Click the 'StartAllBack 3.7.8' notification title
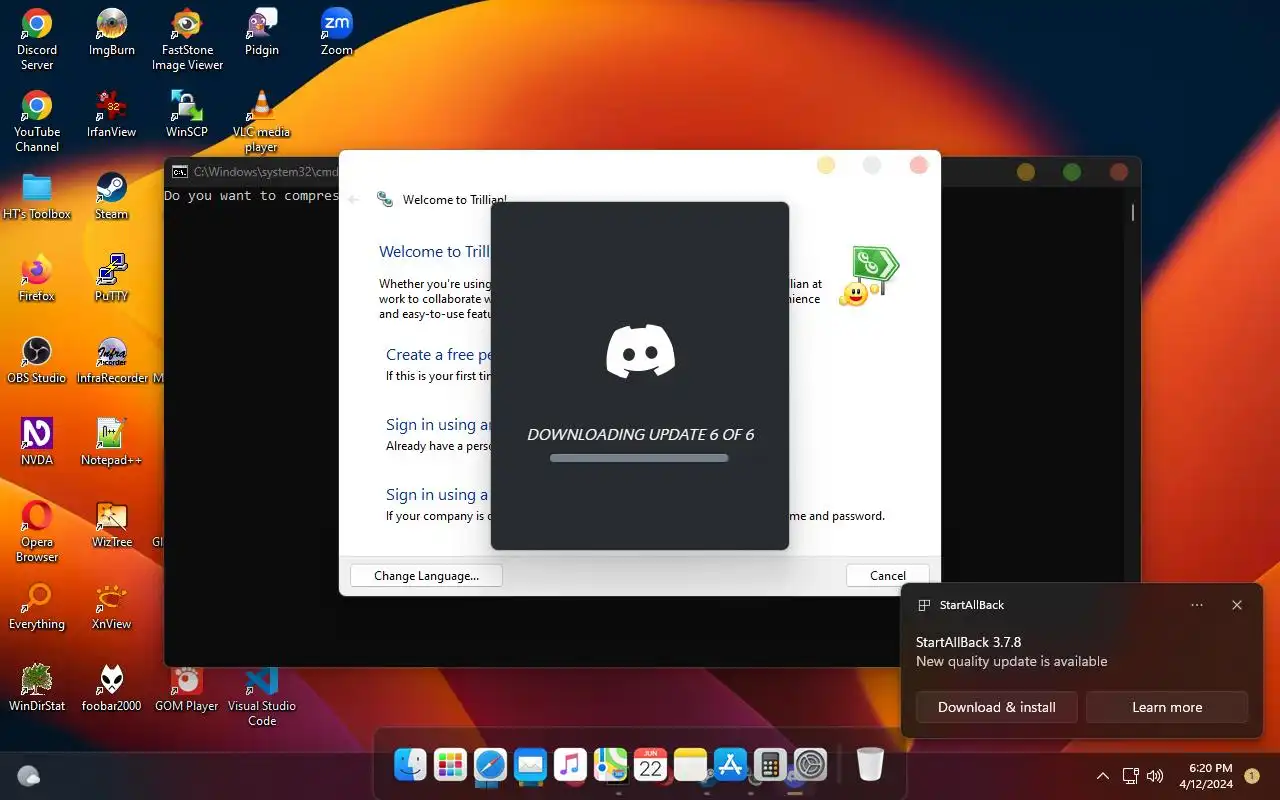The height and width of the screenshot is (800, 1280). coord(968,642)
